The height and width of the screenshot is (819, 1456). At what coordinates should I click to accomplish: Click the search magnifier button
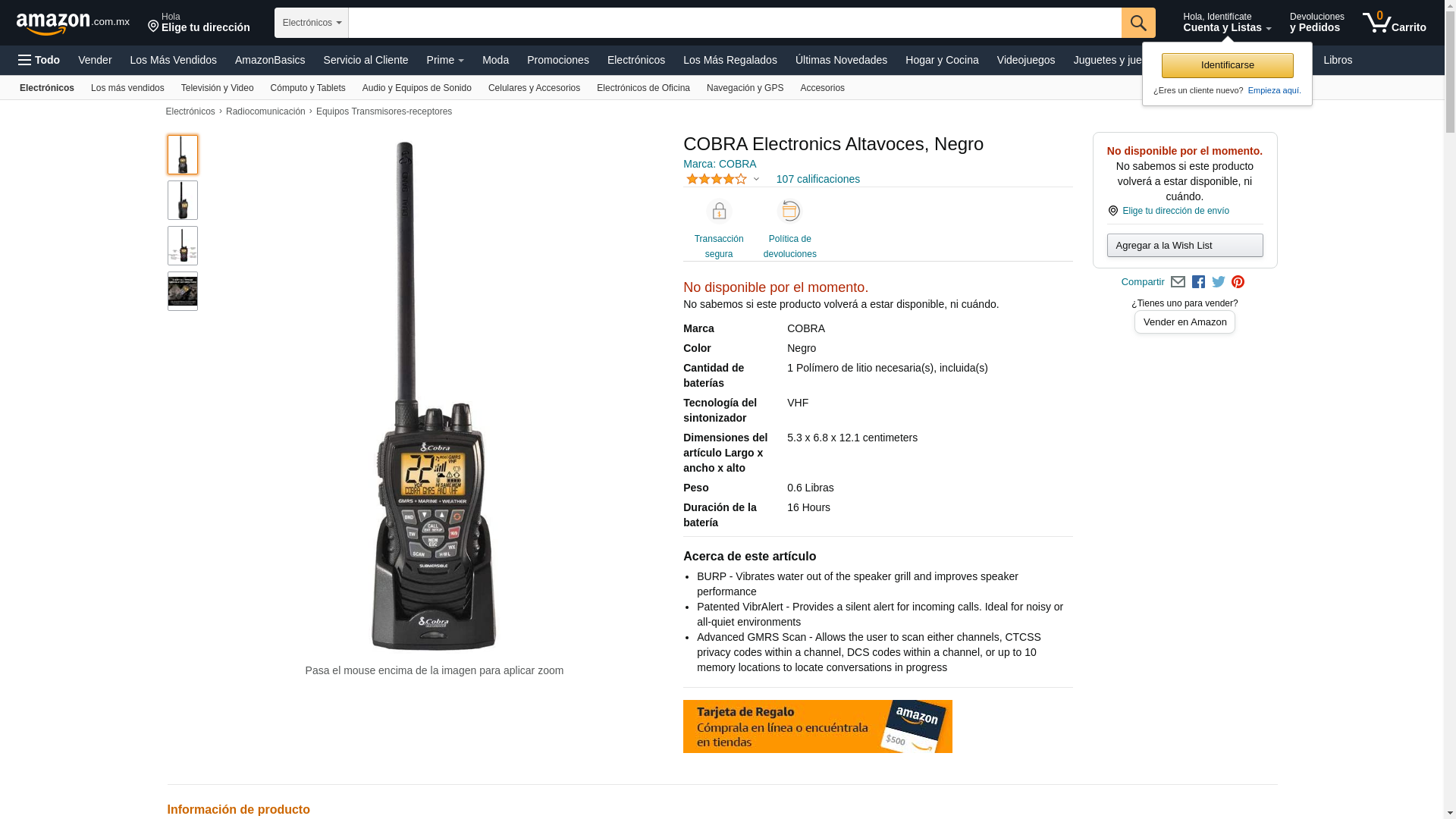[x=1138, y=23]
